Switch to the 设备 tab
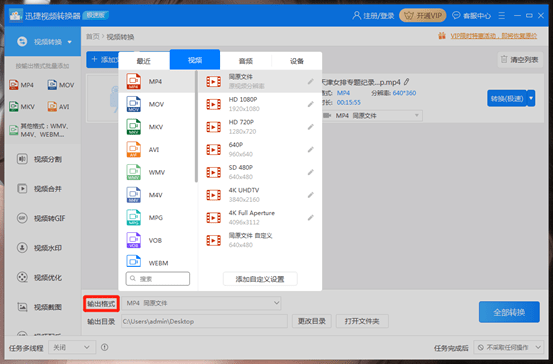Screen dimensions: 553x364 point(297,61)
